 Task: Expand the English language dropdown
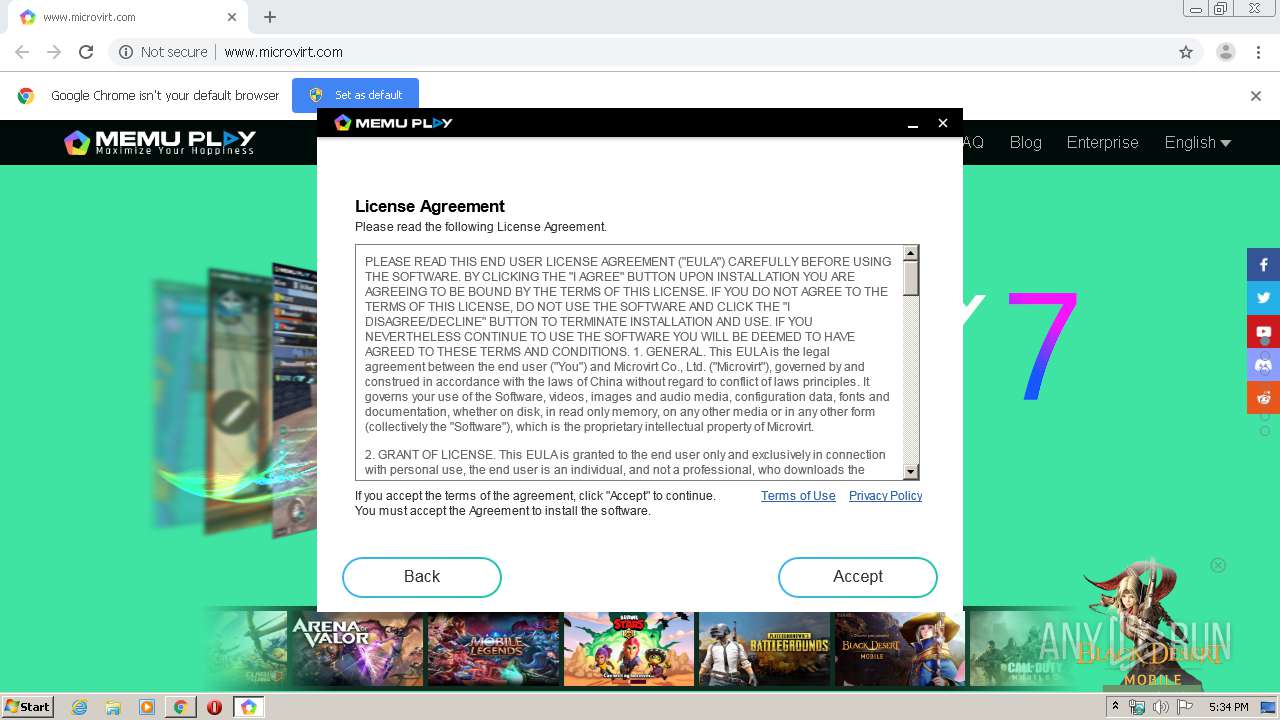1197,143
